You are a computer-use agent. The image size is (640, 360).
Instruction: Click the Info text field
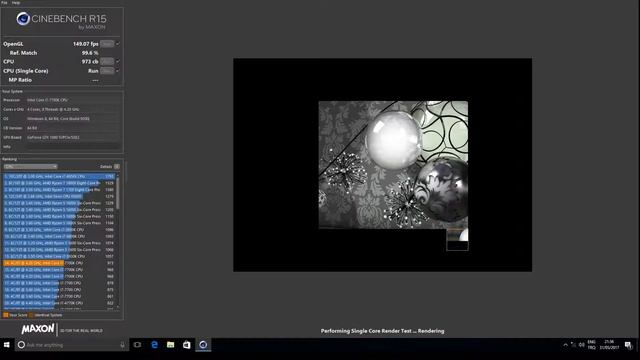(x=73, y=147)
